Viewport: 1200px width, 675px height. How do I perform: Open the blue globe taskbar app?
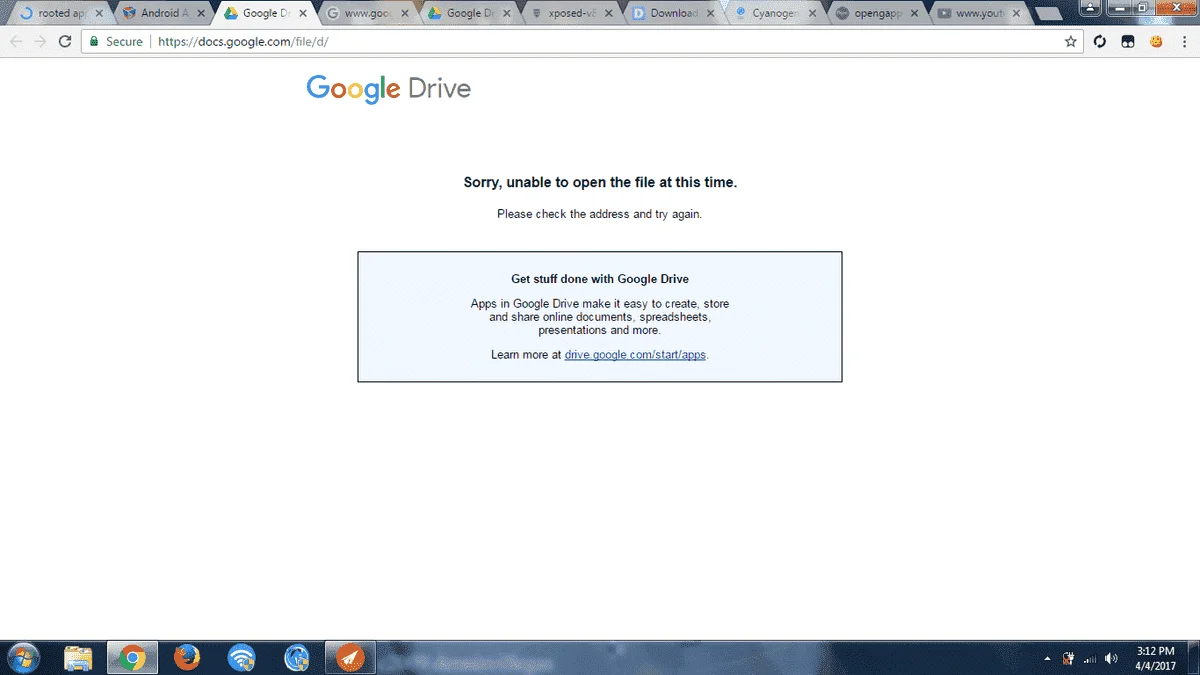pos(296,658)
